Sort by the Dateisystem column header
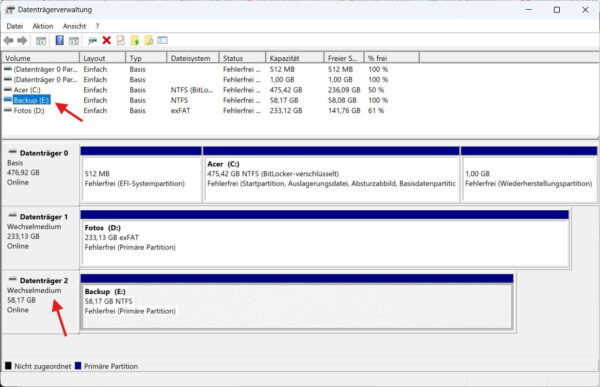Screen dimensions: 600x387 (x=193, y=58)
